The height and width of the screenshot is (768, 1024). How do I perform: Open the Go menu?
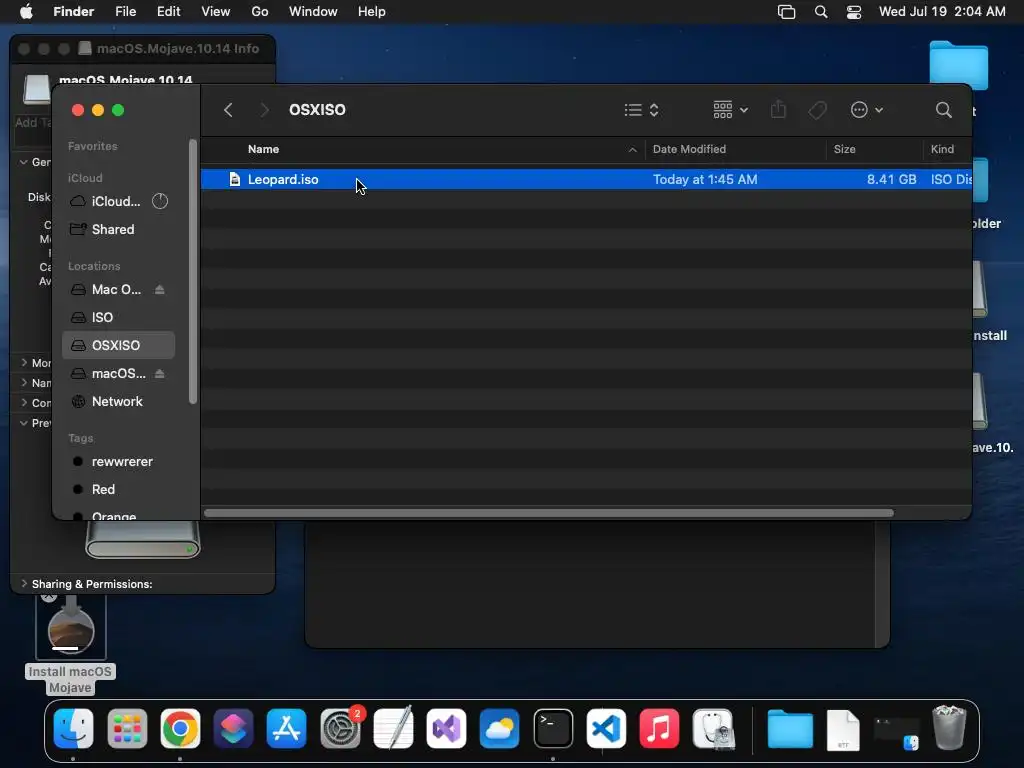coord(260,12)
